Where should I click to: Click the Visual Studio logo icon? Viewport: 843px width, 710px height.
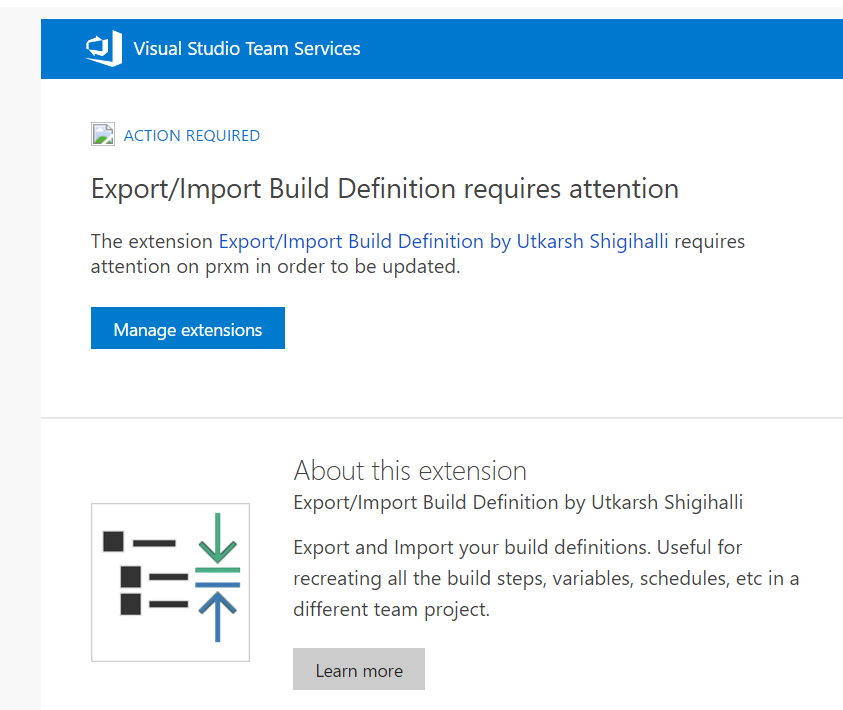tap(104, 48)
